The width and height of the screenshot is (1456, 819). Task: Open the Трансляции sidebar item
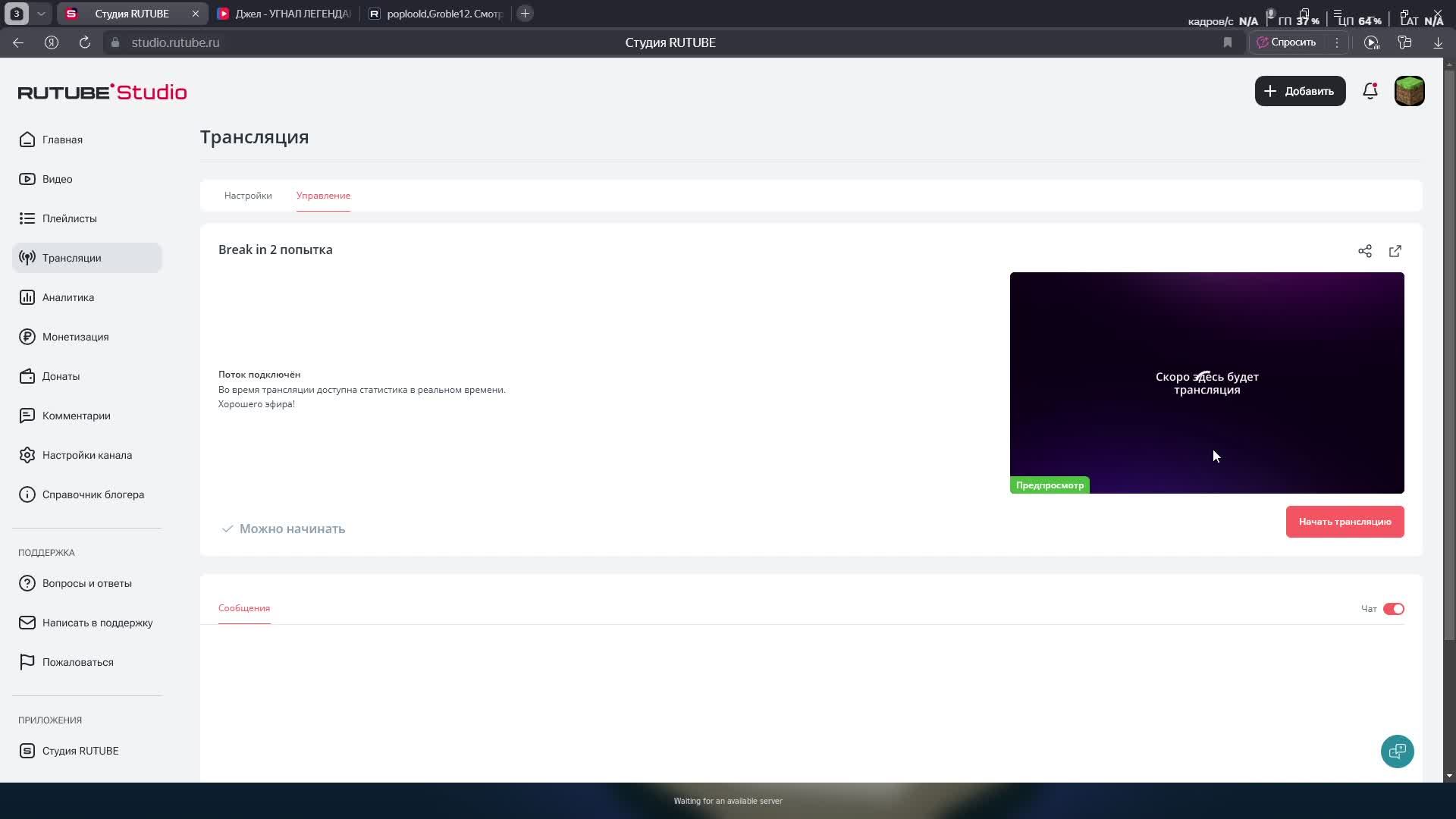87,258
